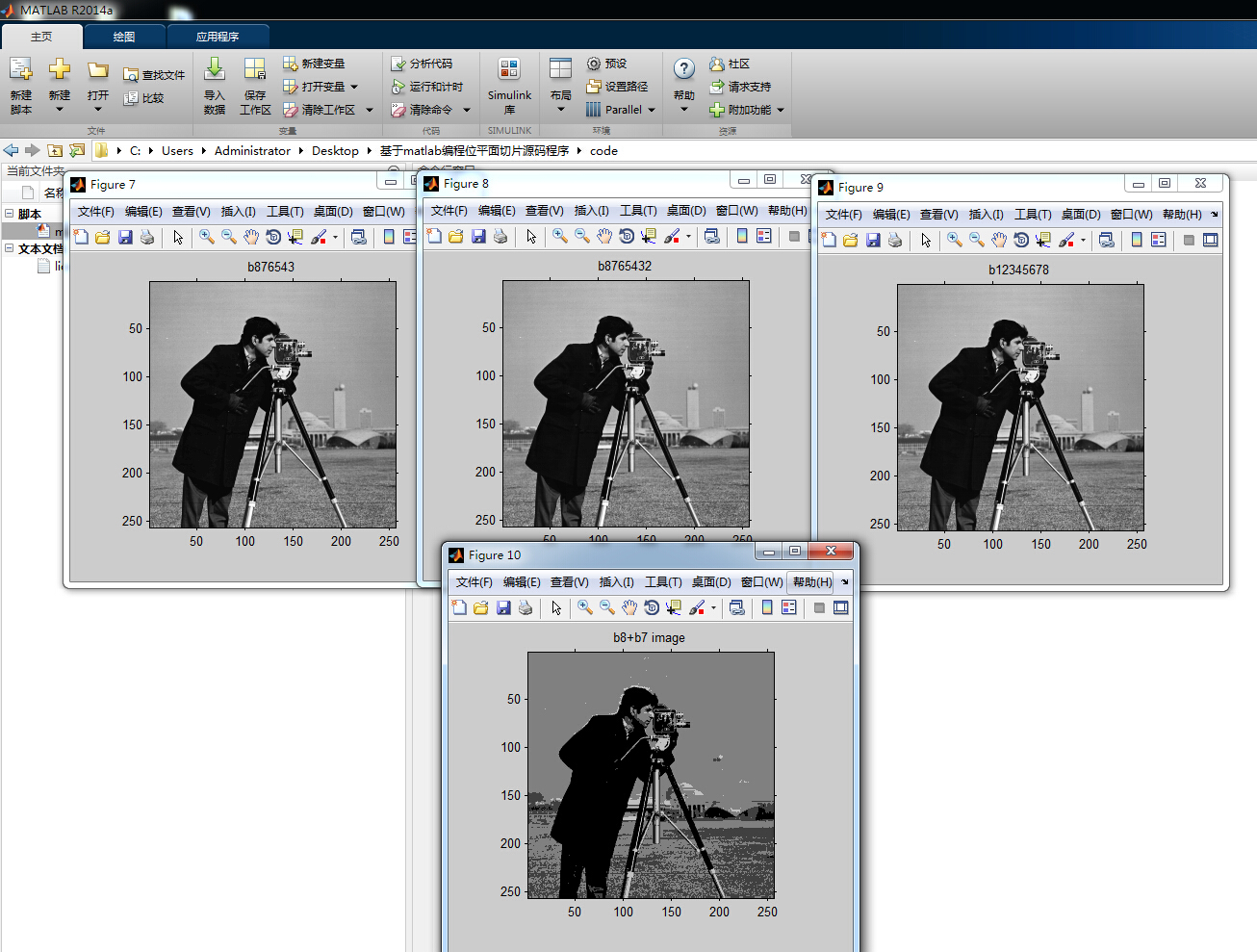The width and height of the screenshot is (1257, 952).
Task: Open the Simulink 库 library icon
Action: [509, 86]
